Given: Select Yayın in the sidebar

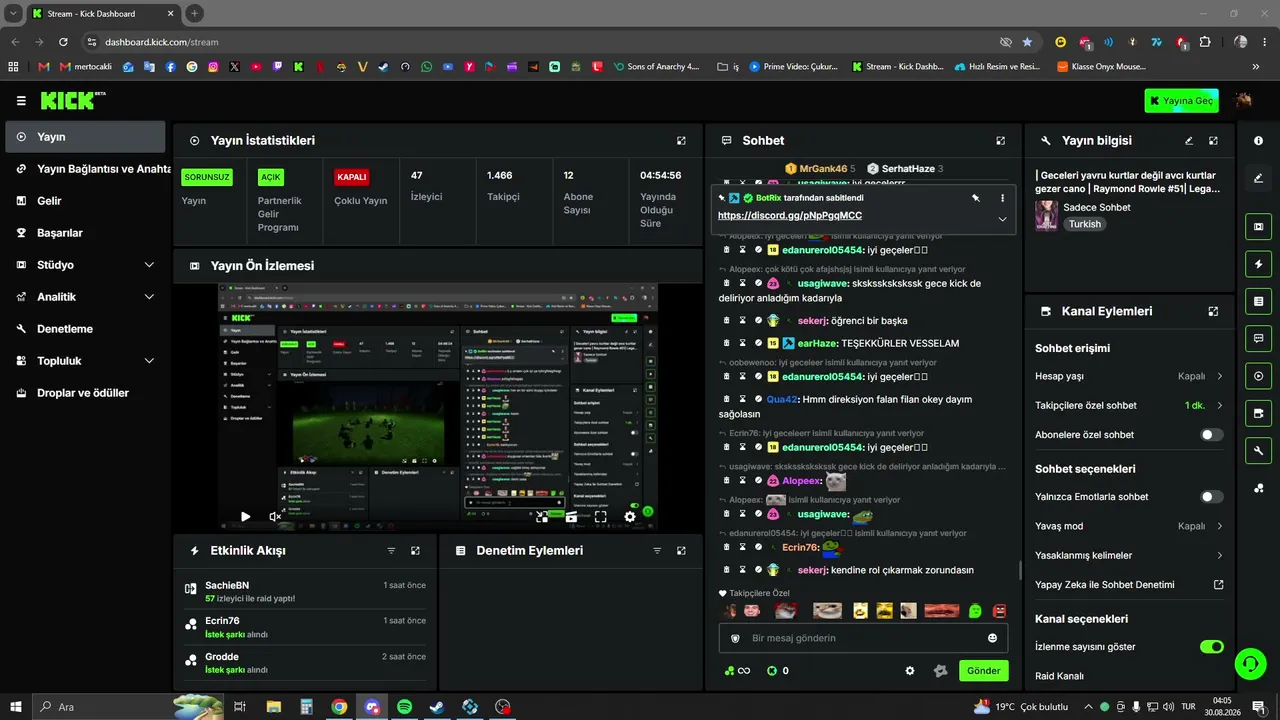Looking at the screenshot, I should [85, 137].
